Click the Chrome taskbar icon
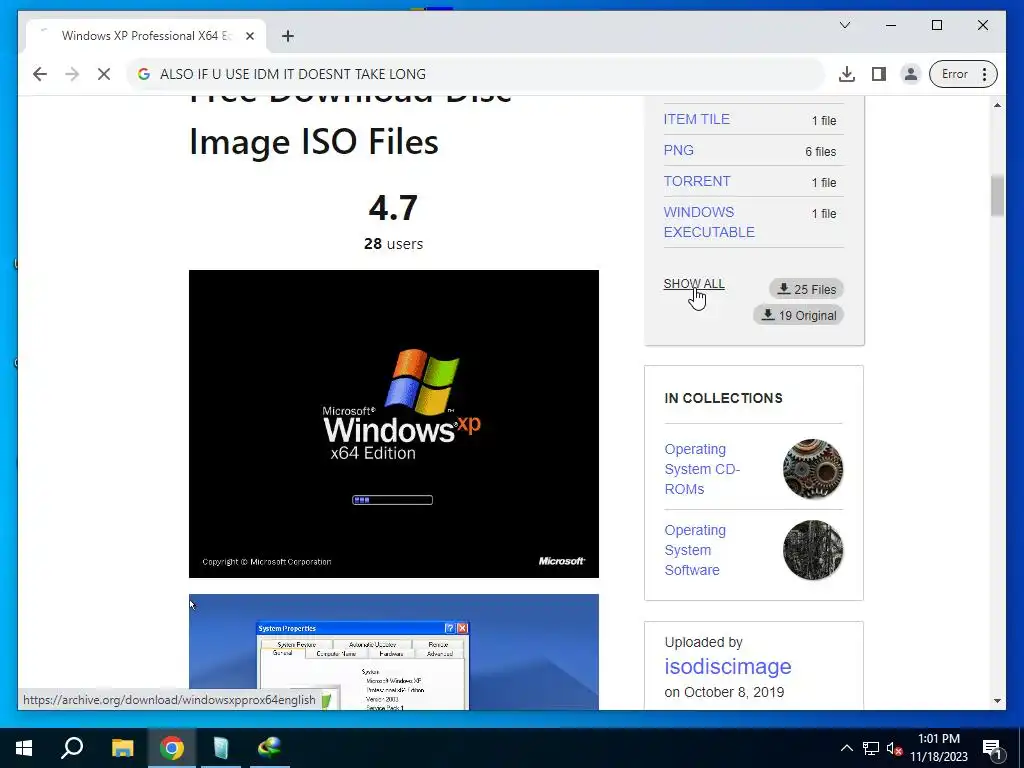This screenshot has height=768, width=1024. tap(172, 748)
